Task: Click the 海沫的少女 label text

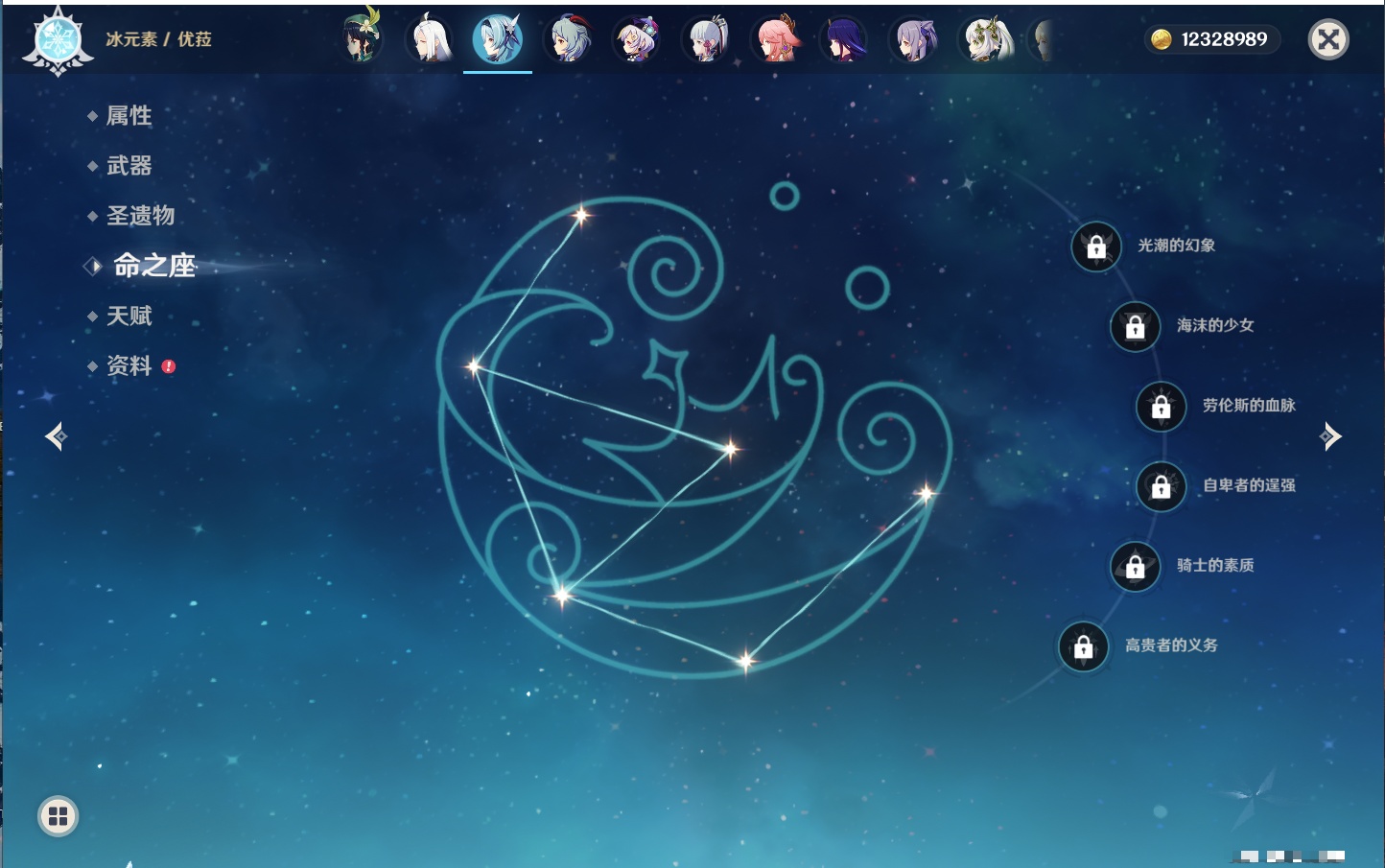Action: click(x=1216, y=325)
